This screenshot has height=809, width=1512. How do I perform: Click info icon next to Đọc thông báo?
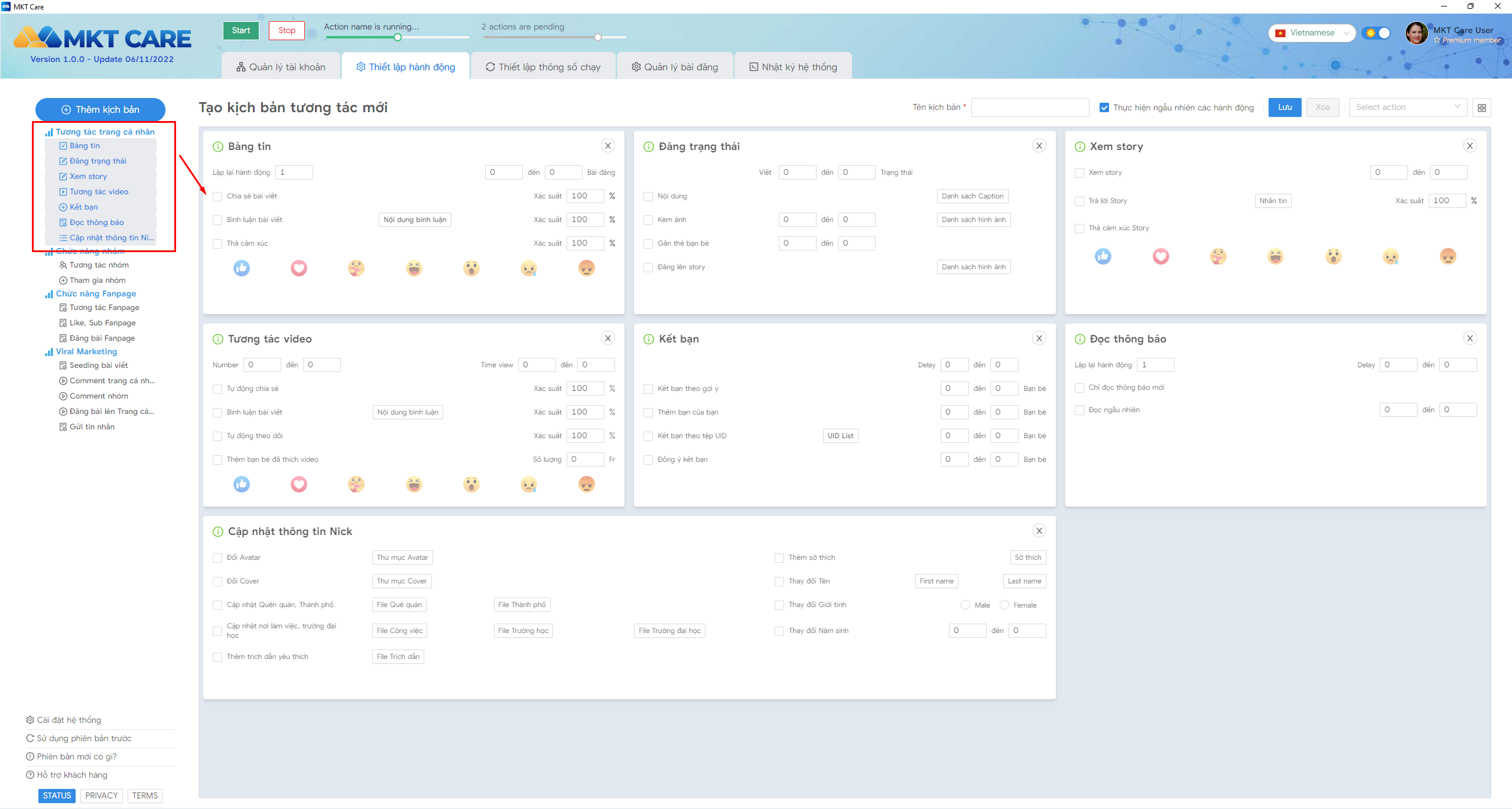click(1079, 339)
